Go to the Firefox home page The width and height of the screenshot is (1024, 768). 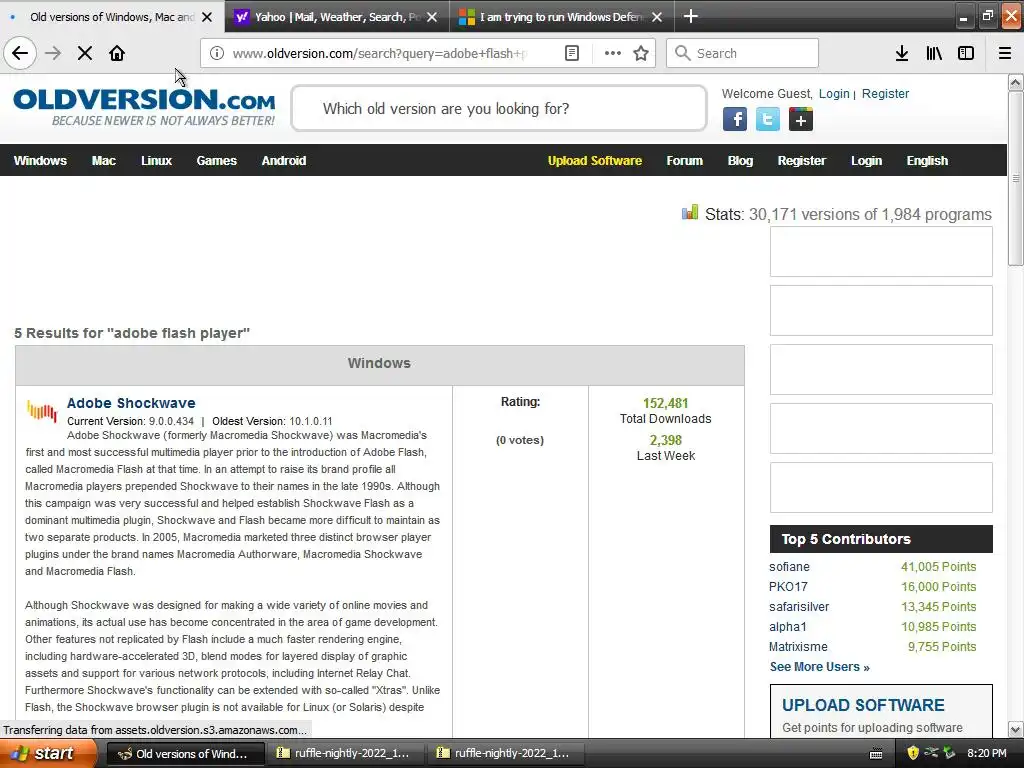click(x=117, y=53)
